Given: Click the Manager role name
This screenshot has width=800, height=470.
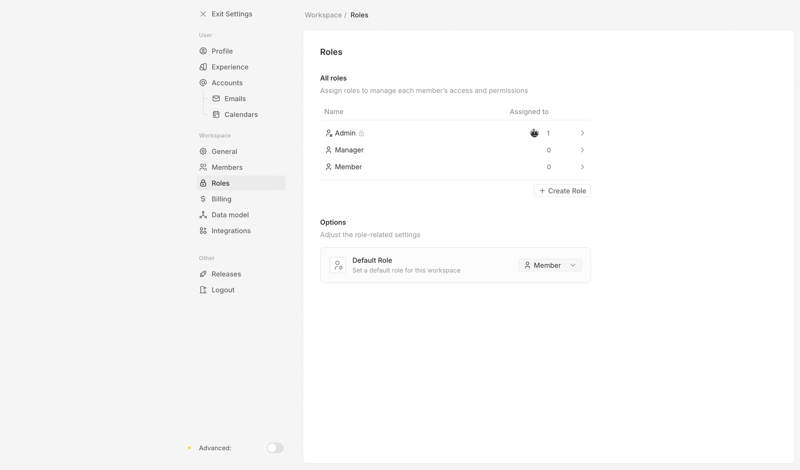Looking at the screenshot, I should [349, 150].
